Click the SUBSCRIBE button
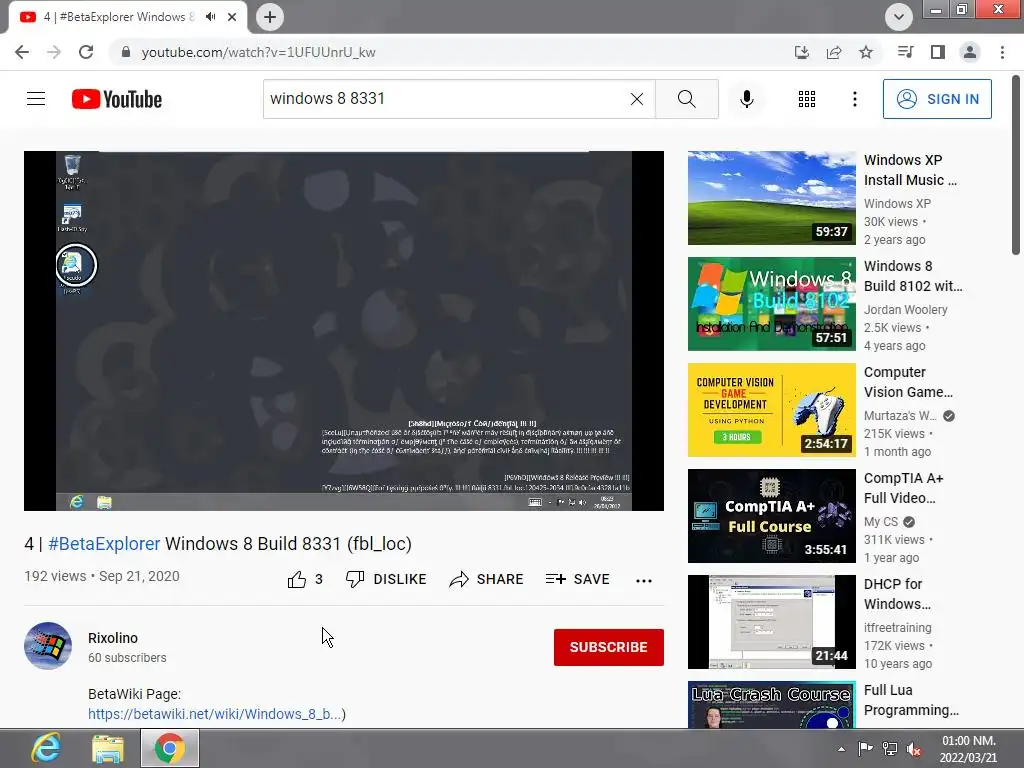1024x768 pixels. coord(609,647)
